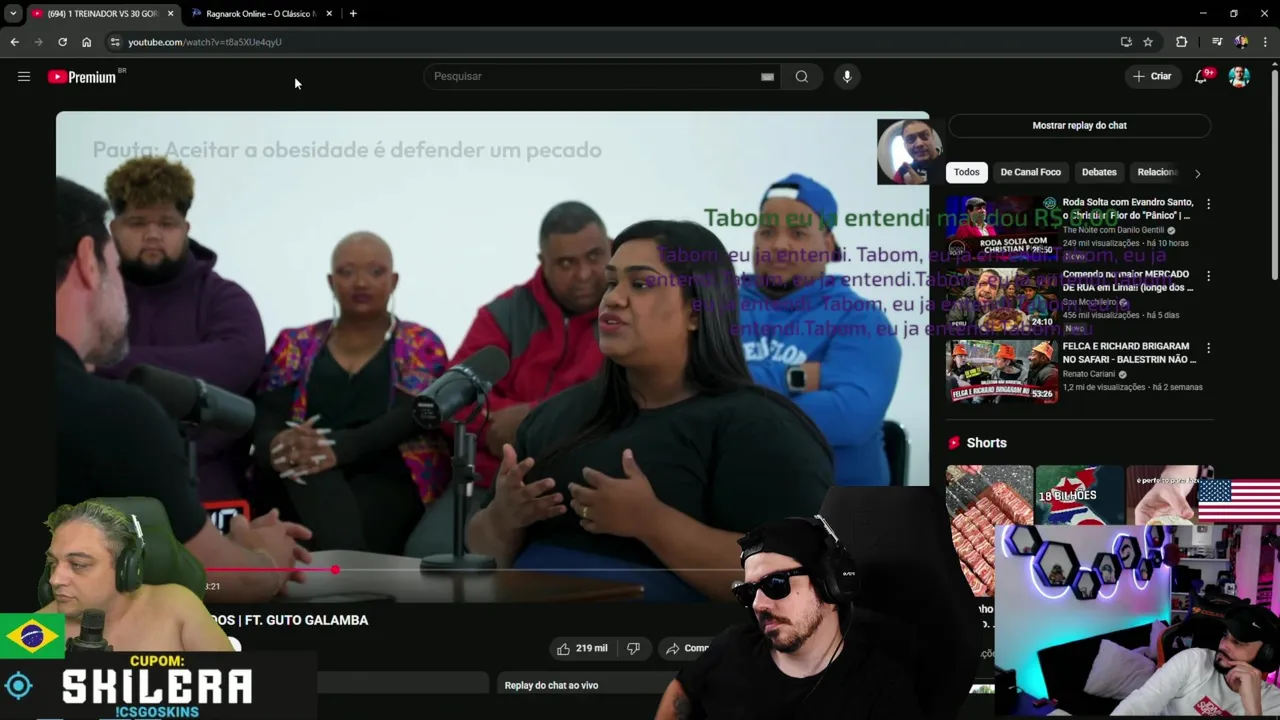Image resolution: width=1280 pixels, height=720 pixels.
Task: Click the red playhead on video timeline
Action: point(335,570)
